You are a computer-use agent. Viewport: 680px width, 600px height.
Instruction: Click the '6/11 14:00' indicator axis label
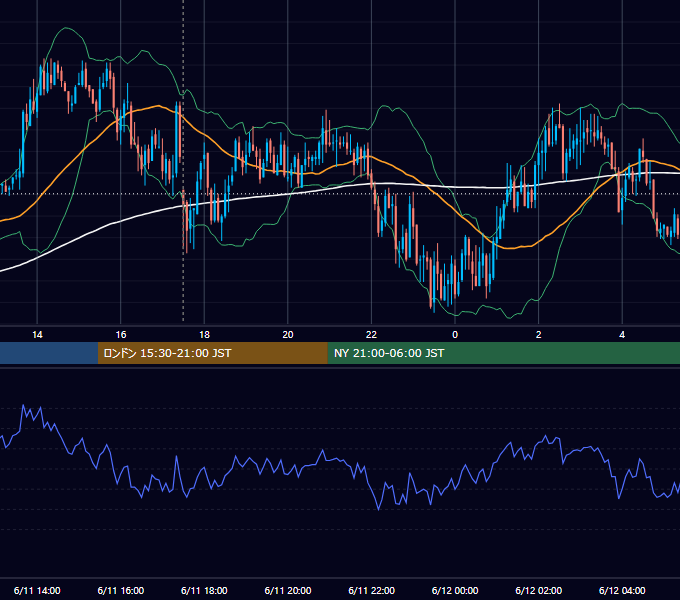37,590
